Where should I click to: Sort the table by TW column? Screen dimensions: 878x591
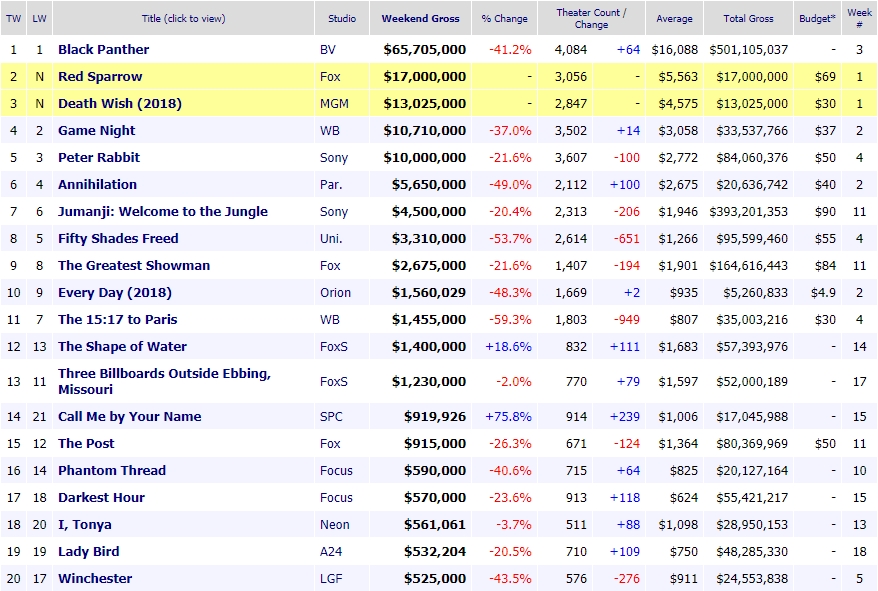13,18
